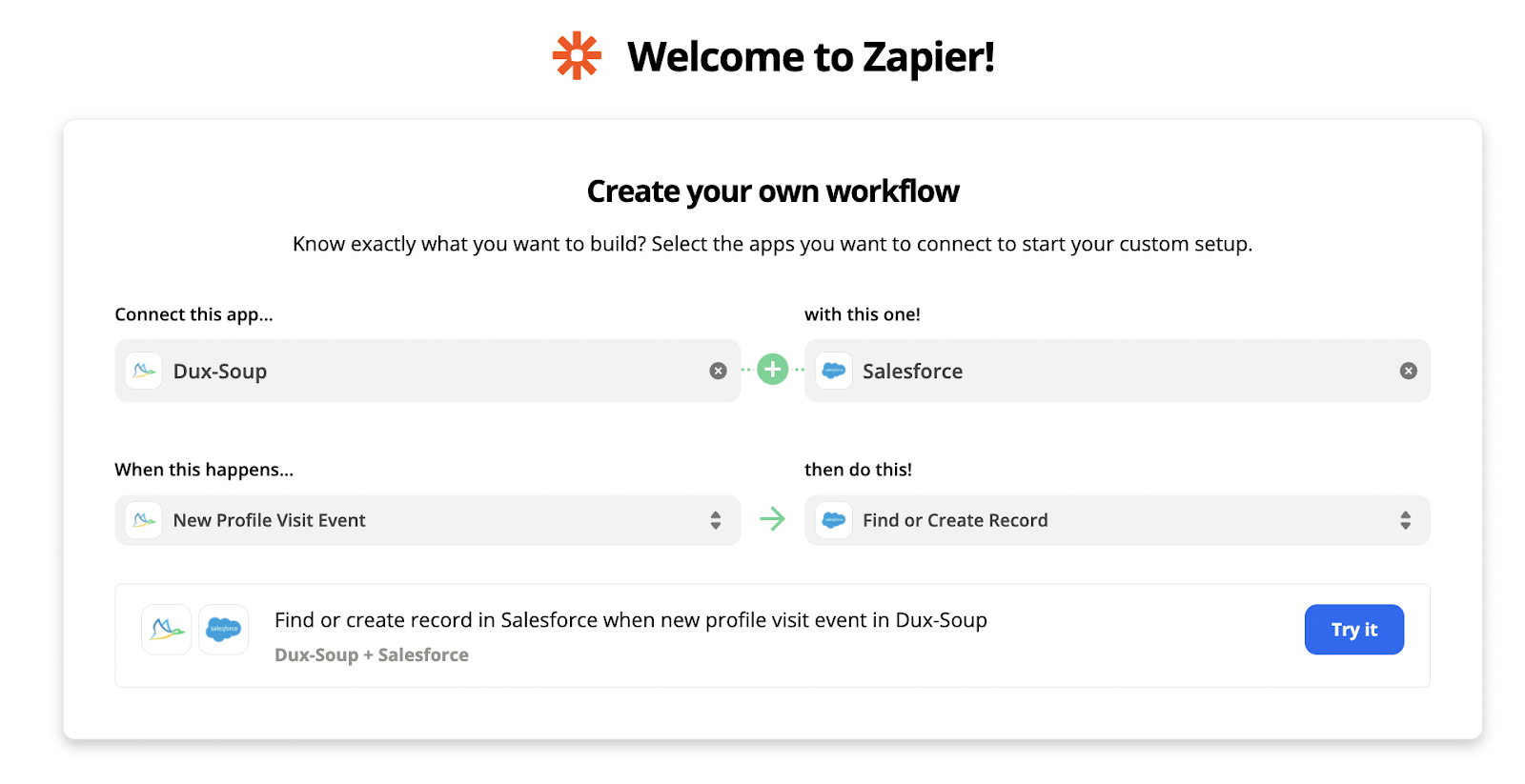
Task: Click the Dux-Soup icon in app field
Action: coord(144,371)
